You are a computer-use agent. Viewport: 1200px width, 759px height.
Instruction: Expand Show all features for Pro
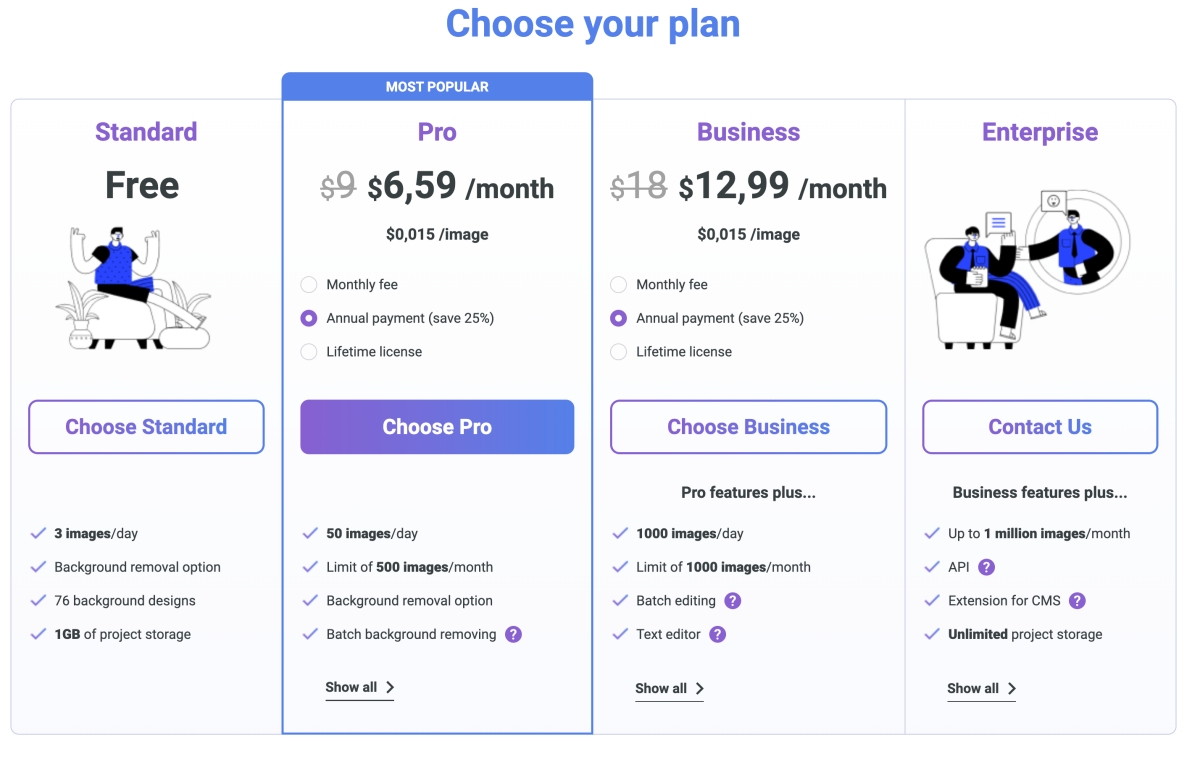pos(359,688)
